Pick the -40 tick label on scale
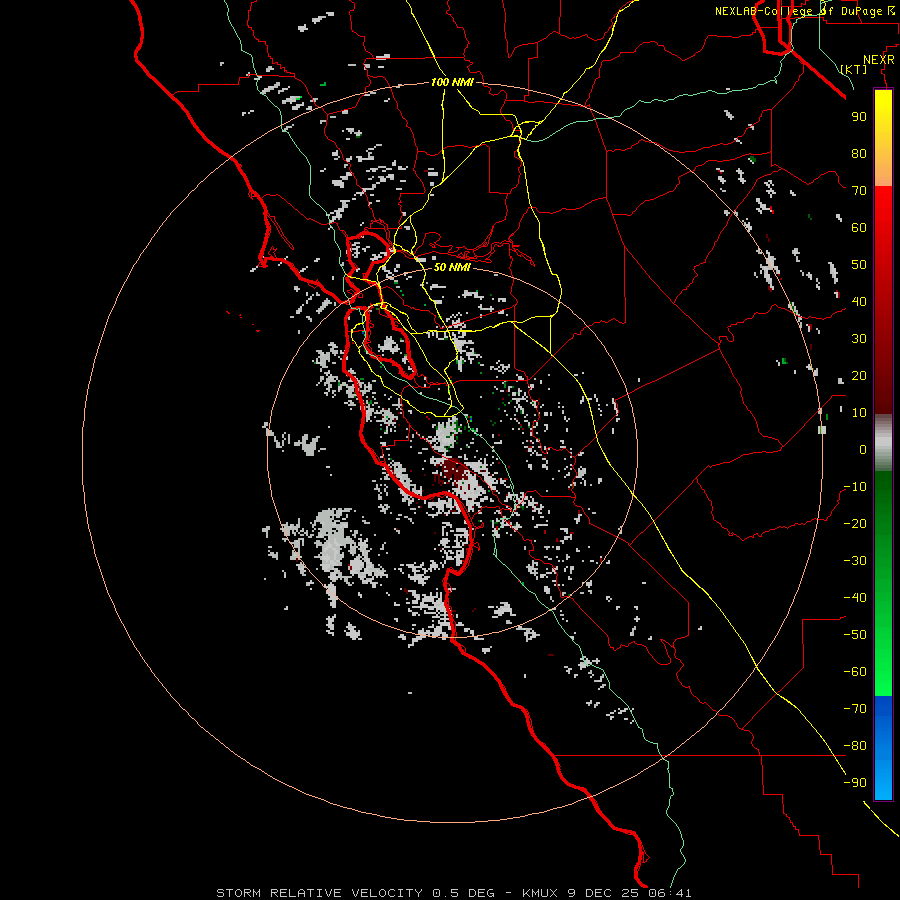The width and height of the screenshot is (900, 900). [855, 598]
